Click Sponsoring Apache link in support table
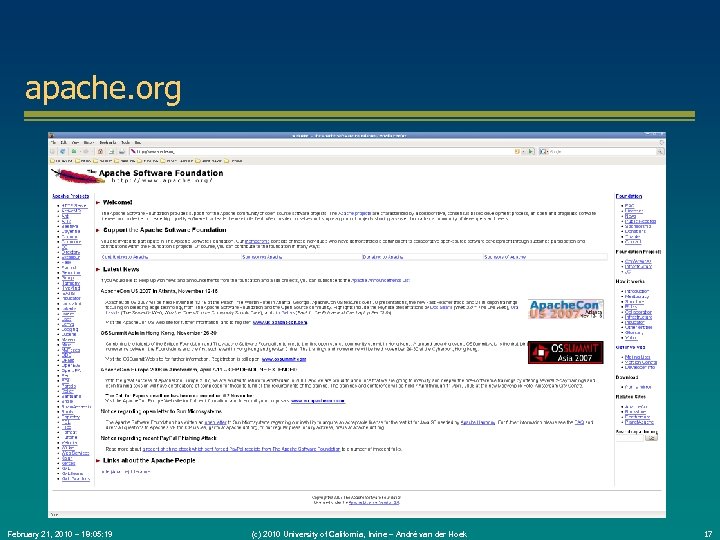This screenshot has height=540, width=720. click(x=262, y=257)
